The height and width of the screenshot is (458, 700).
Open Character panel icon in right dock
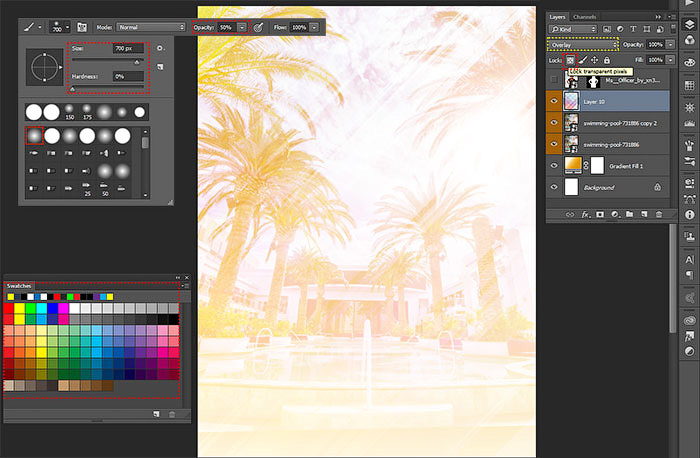point(689,259)
